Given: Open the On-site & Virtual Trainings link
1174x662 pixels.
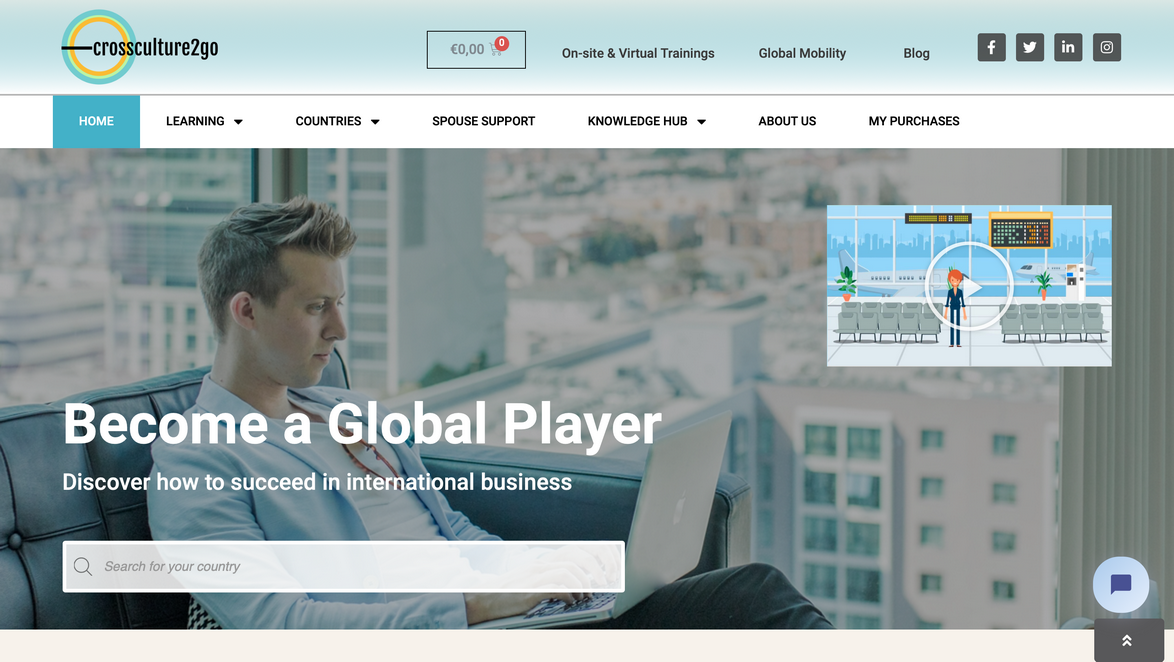Looking at the screenshot, I should click(x=638, y=53).
